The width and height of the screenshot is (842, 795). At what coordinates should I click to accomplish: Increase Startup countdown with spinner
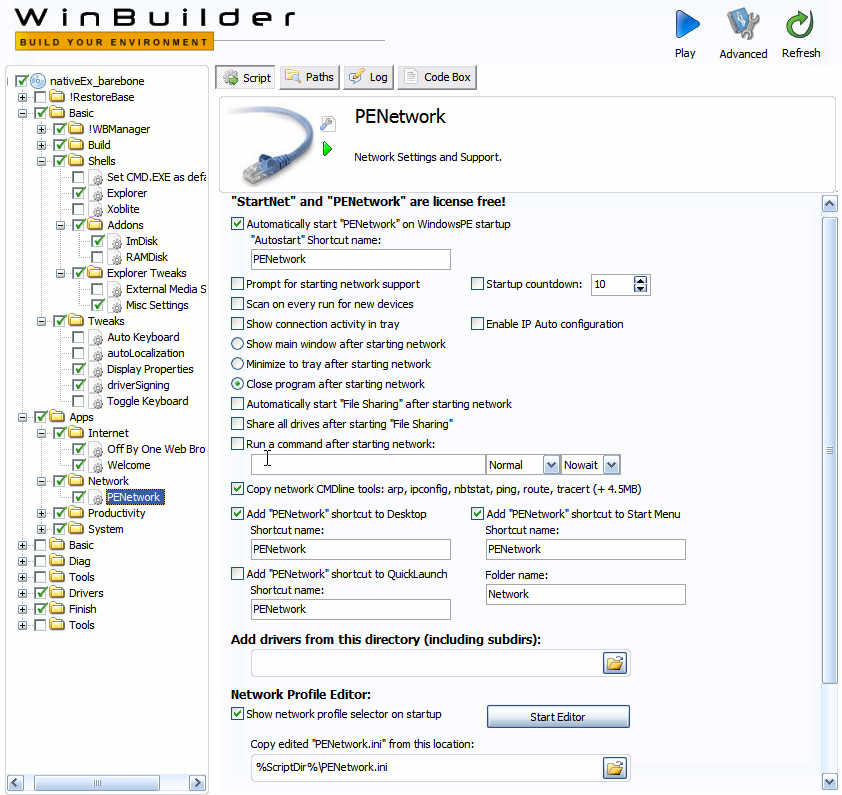(x=640, y=280)
